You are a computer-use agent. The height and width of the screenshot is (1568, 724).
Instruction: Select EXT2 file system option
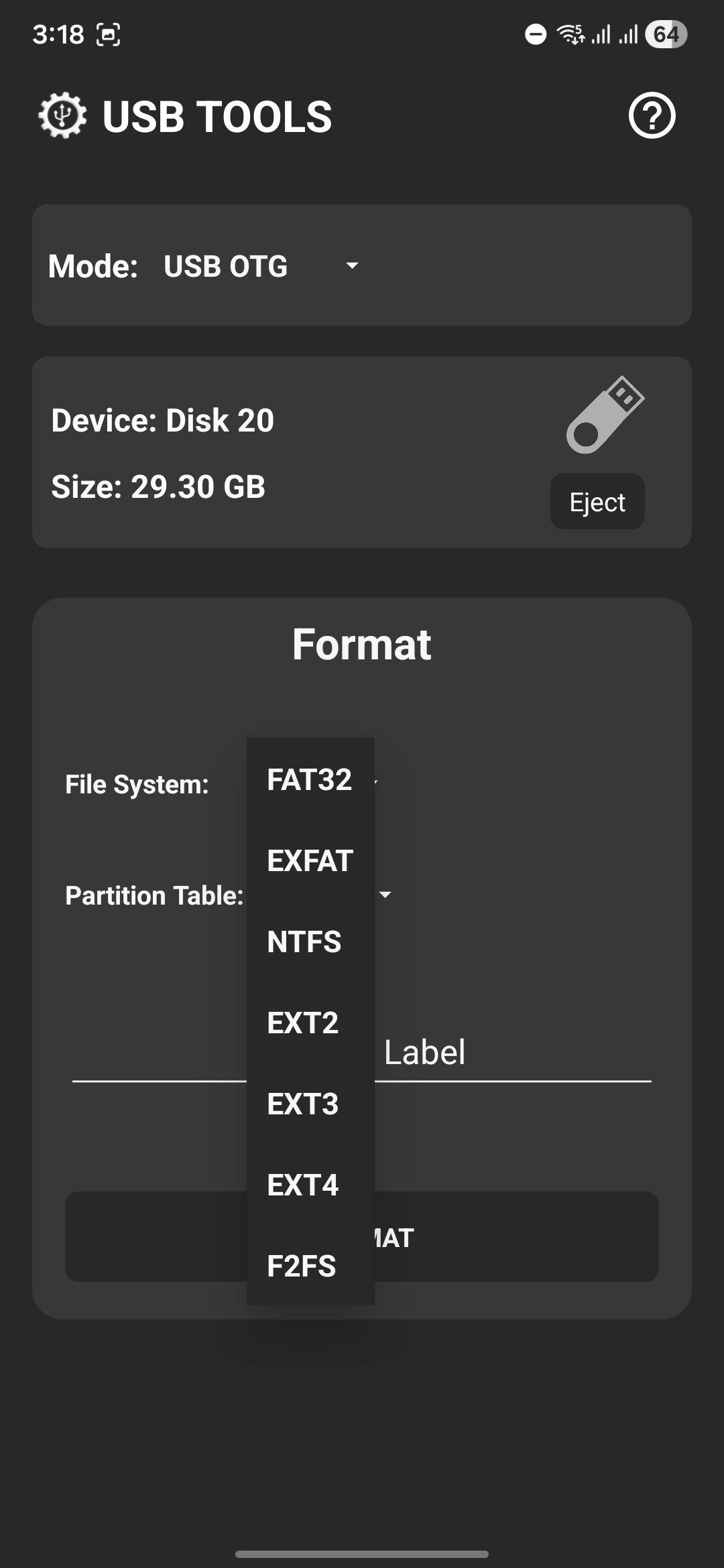coord(303,1023)
